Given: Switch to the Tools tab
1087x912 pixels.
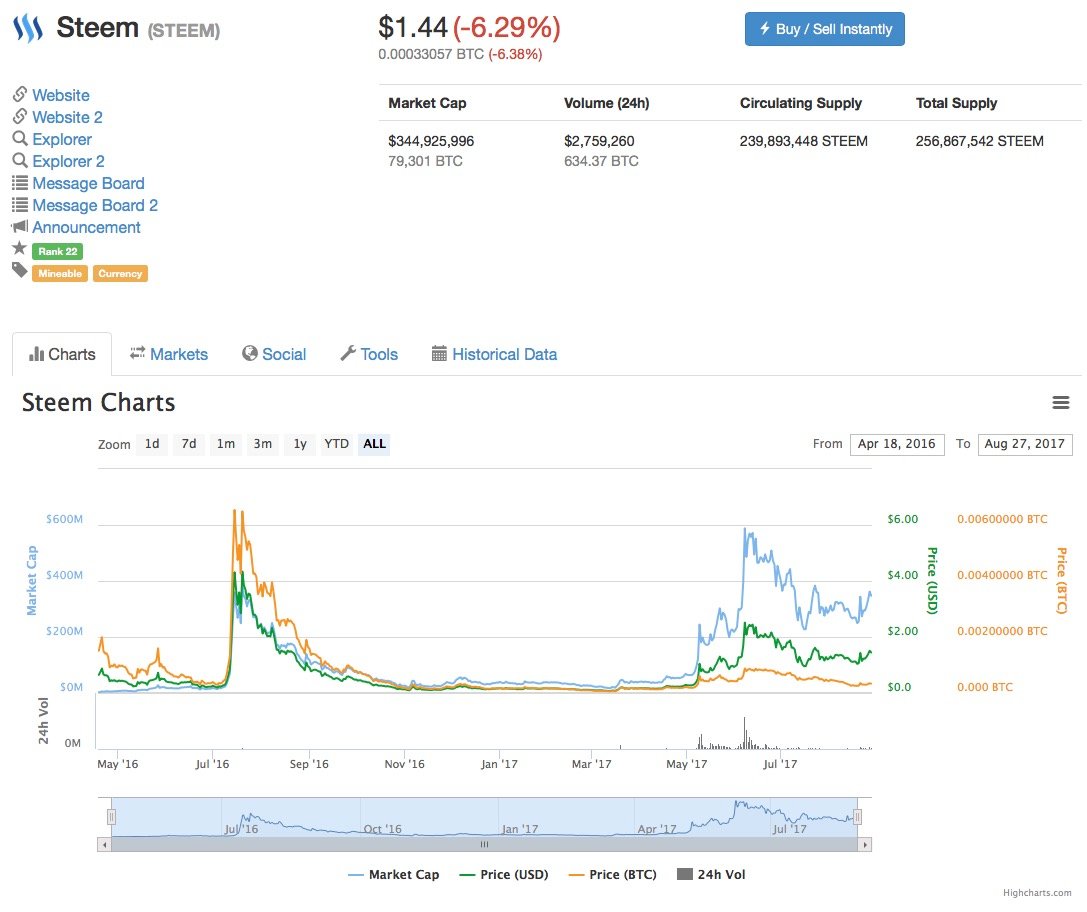Looking at the screenshot, I should 369,354.
